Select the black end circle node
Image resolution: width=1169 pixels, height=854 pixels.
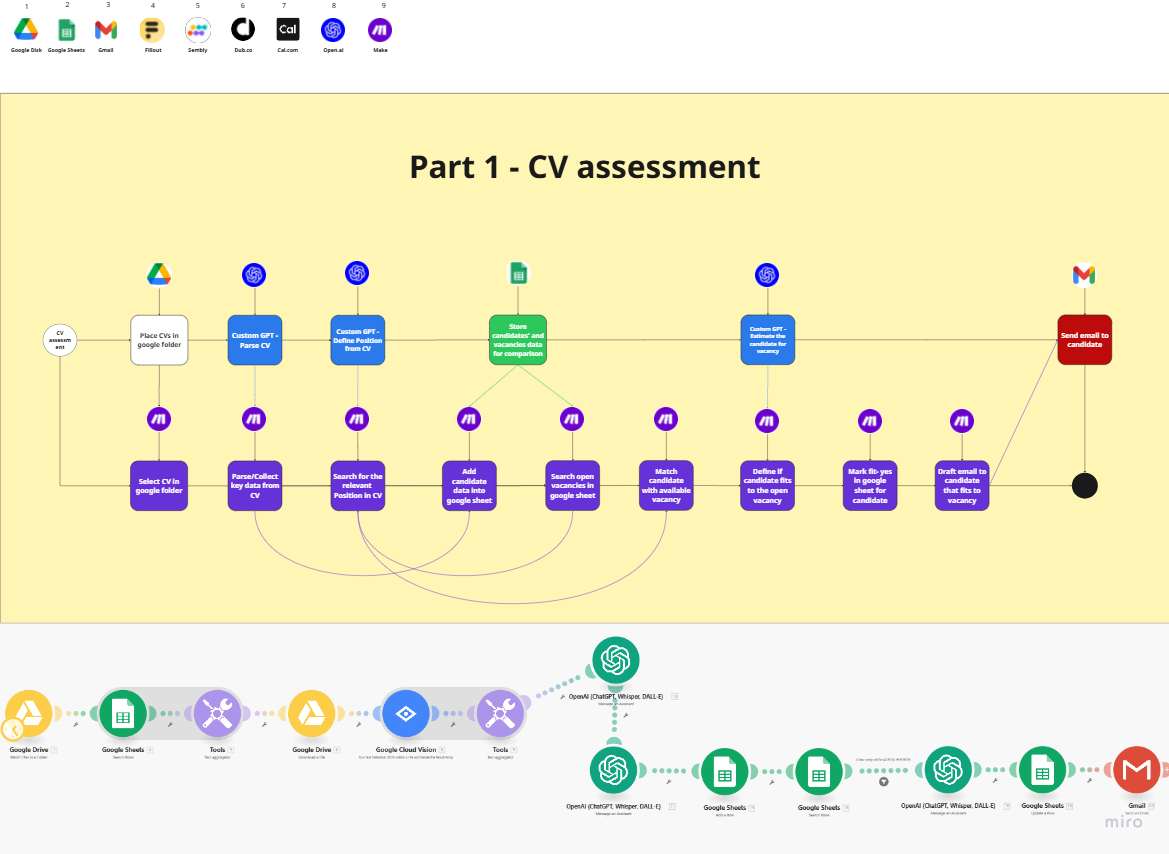tap(1084, 486)
